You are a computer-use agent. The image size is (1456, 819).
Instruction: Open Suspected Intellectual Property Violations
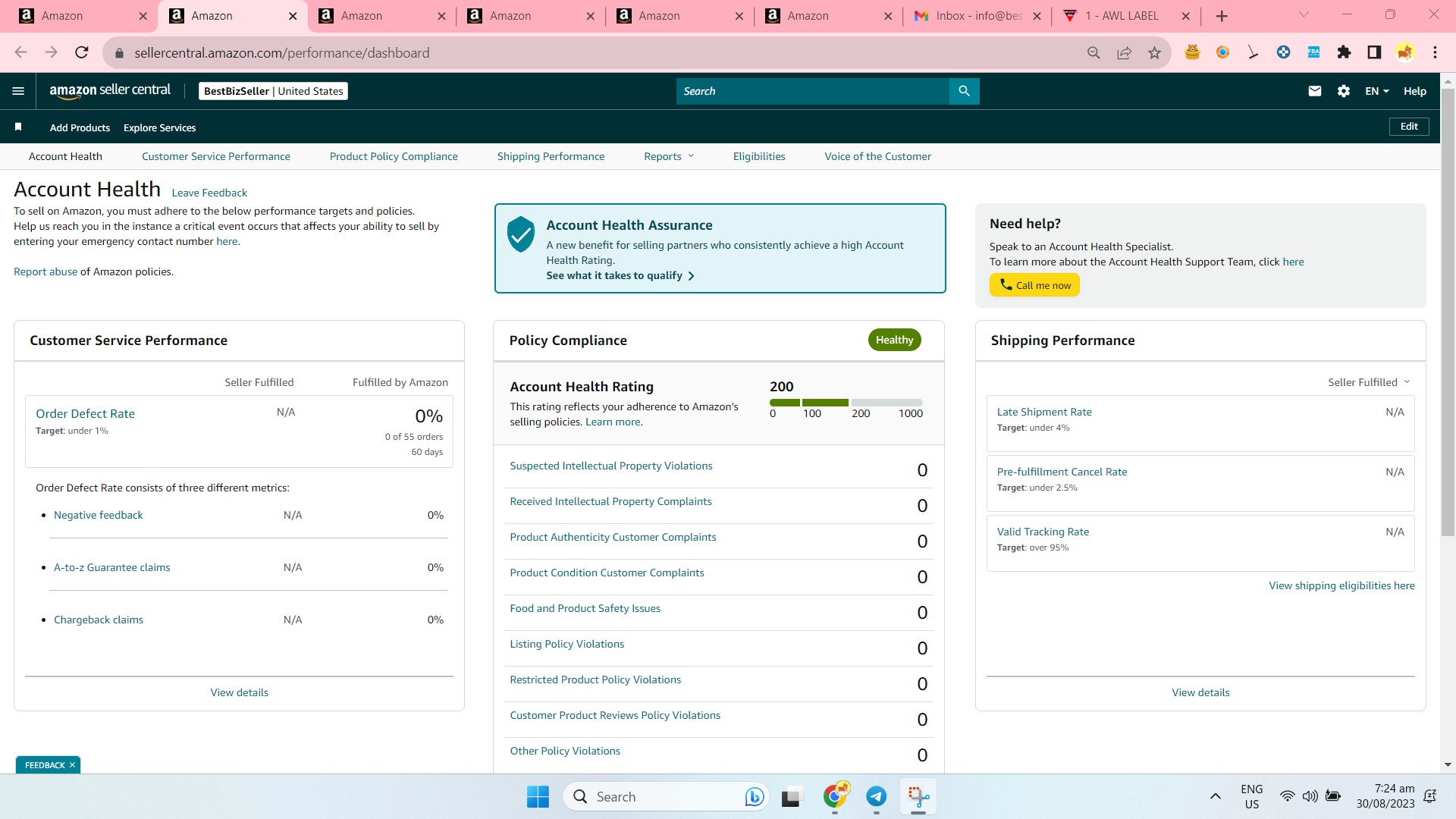click(611, 466)
